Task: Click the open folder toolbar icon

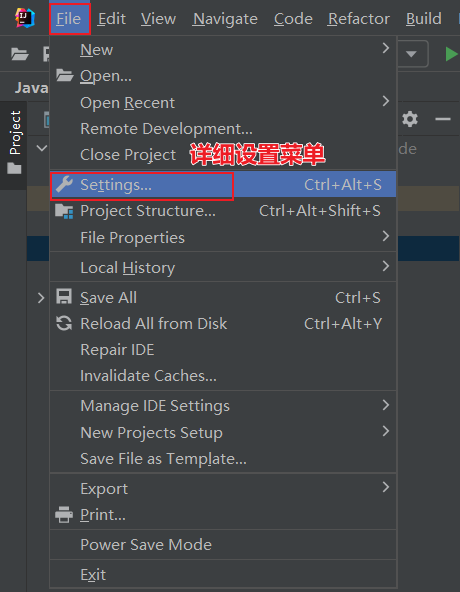Action: click(x=20, y=54)
